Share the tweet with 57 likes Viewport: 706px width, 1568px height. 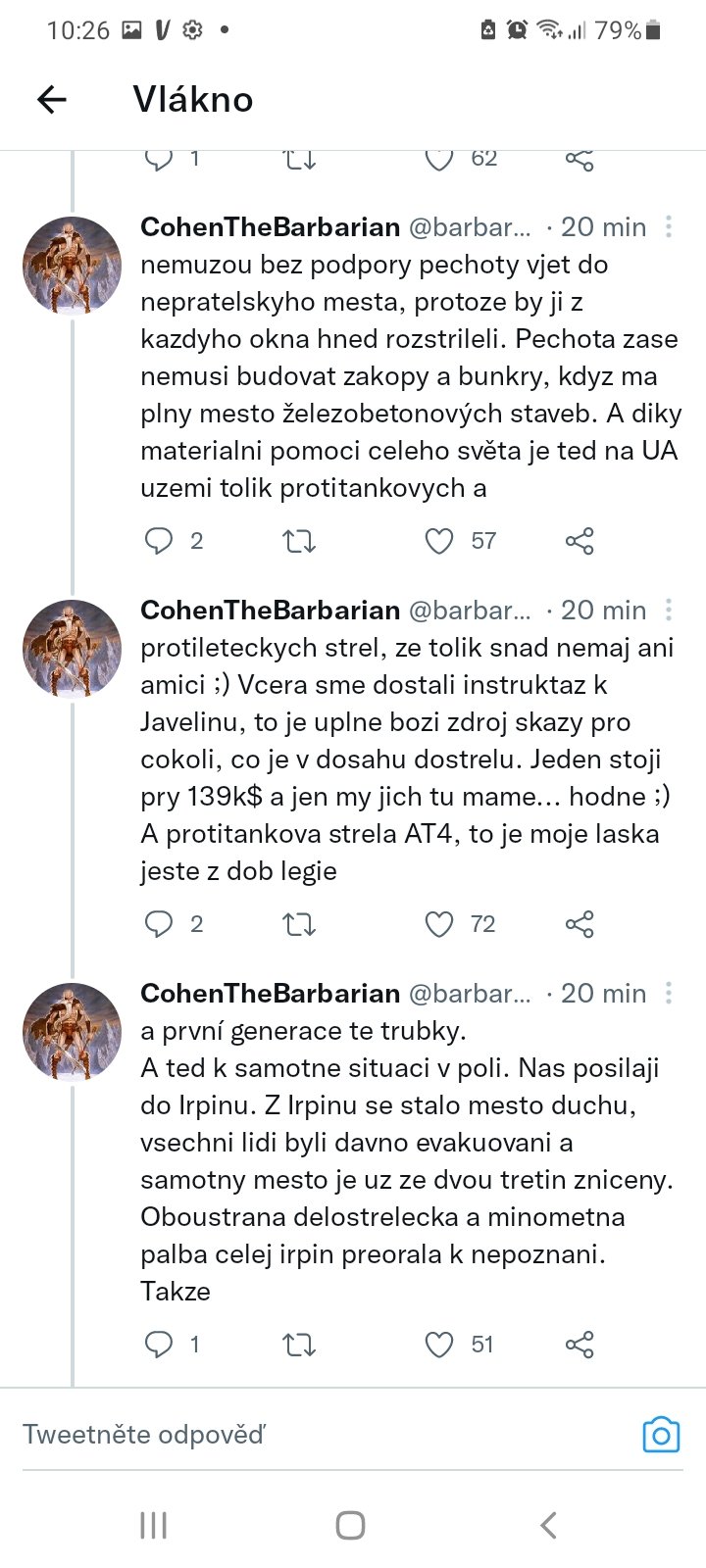580,541
